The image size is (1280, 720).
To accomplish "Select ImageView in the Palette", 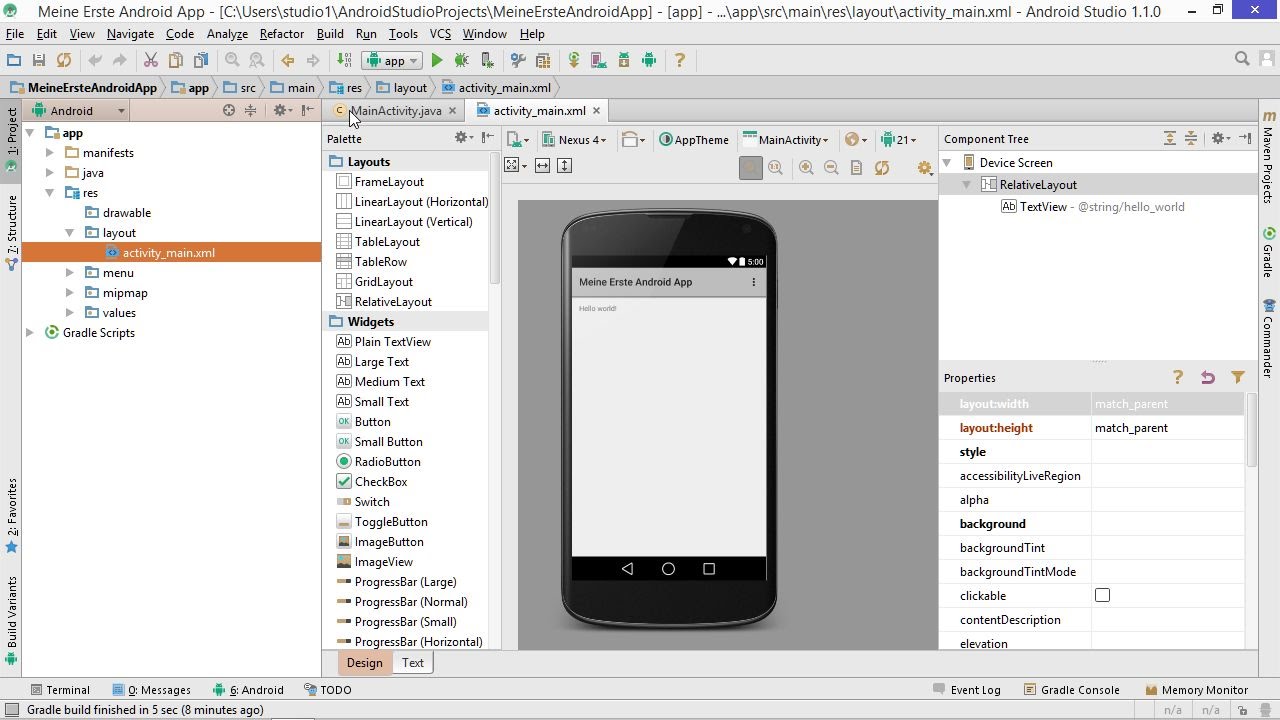I will point(374,561).
